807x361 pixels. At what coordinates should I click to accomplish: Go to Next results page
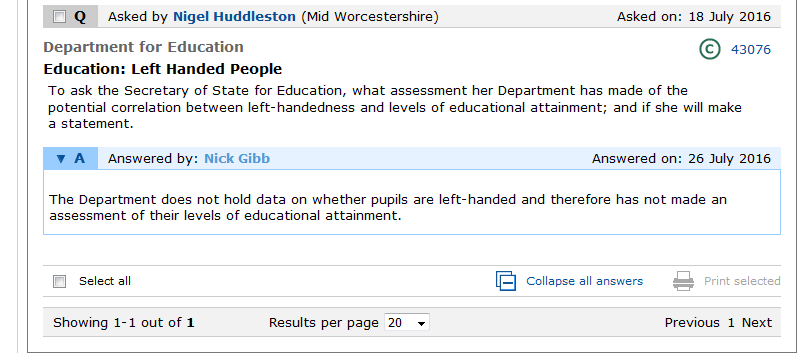(757, 323)
